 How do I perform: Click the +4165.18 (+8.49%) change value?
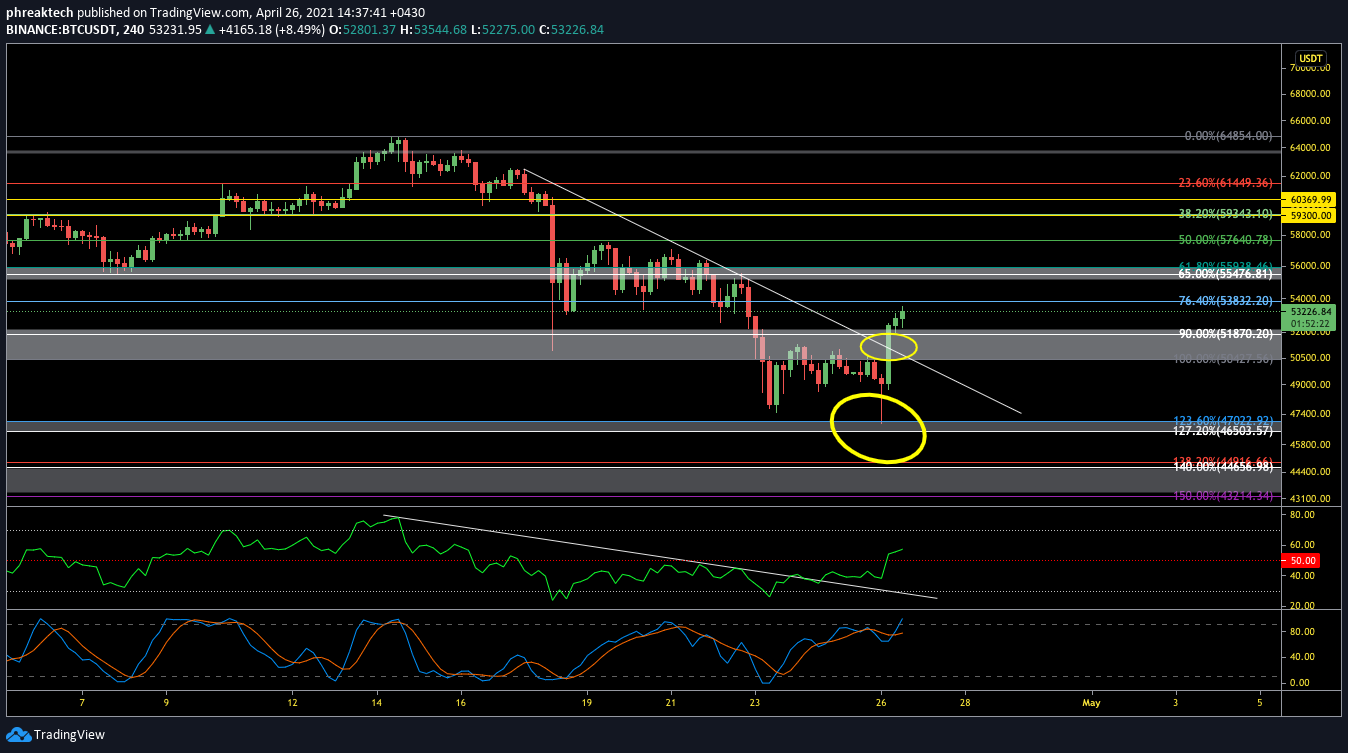click(271, 29)
